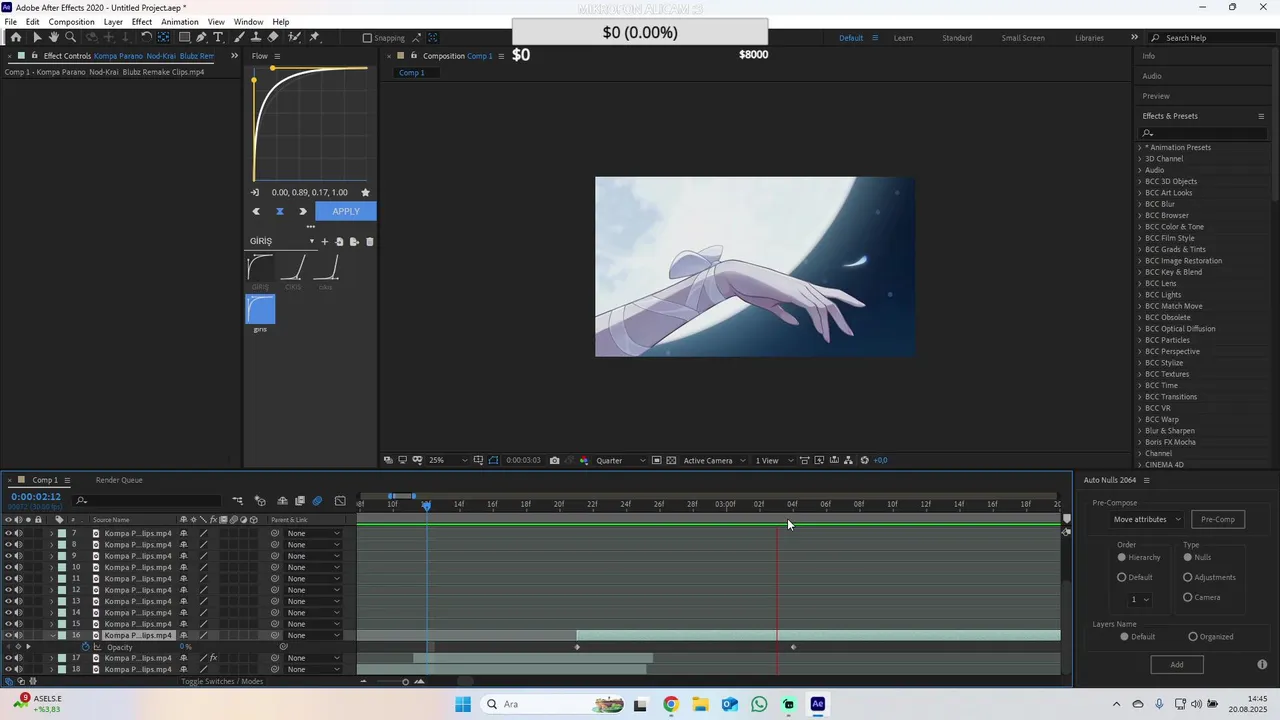
Task: Select the blue giris curve preset thumbnail
Action: tap(260, 310)
